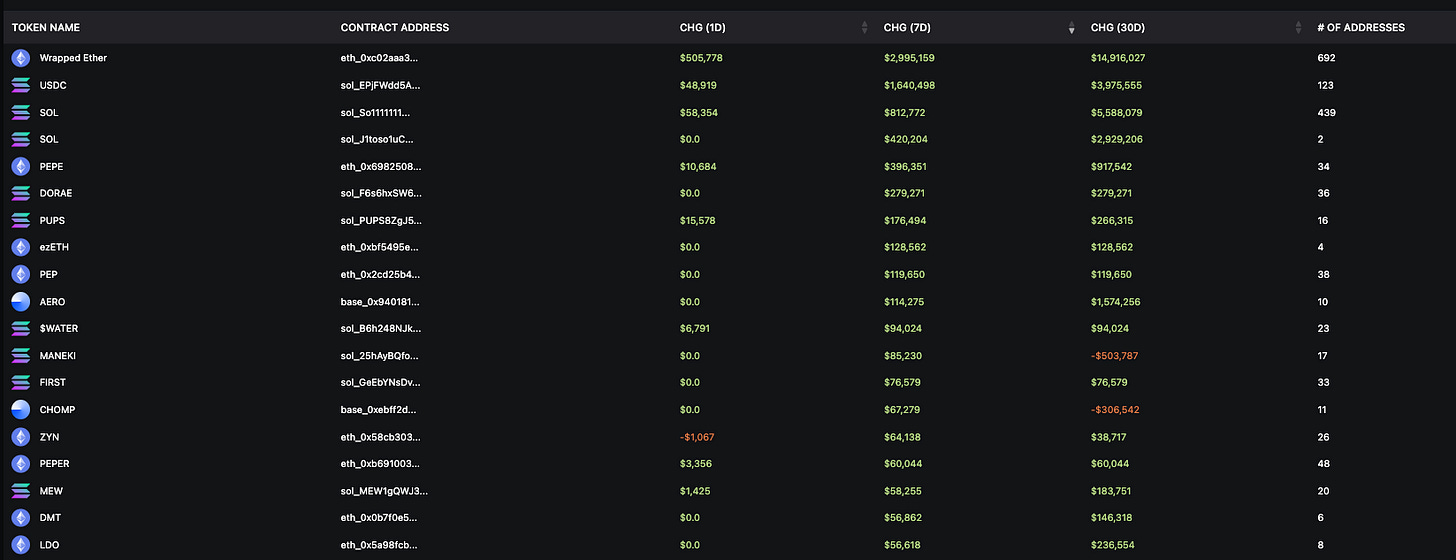Click the PUPS token icon

point(21,220)
